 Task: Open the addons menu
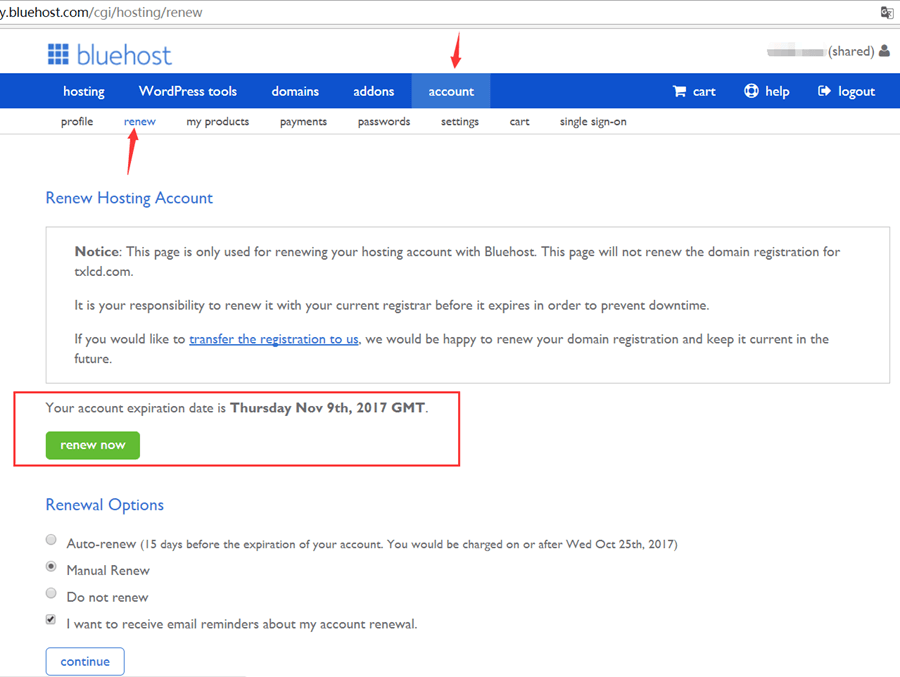373,91
